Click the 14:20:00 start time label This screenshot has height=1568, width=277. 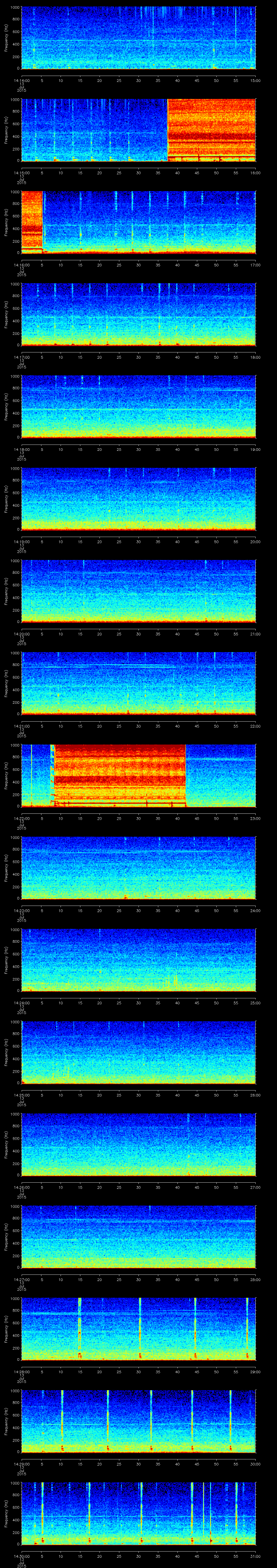[x=21, y=634]
